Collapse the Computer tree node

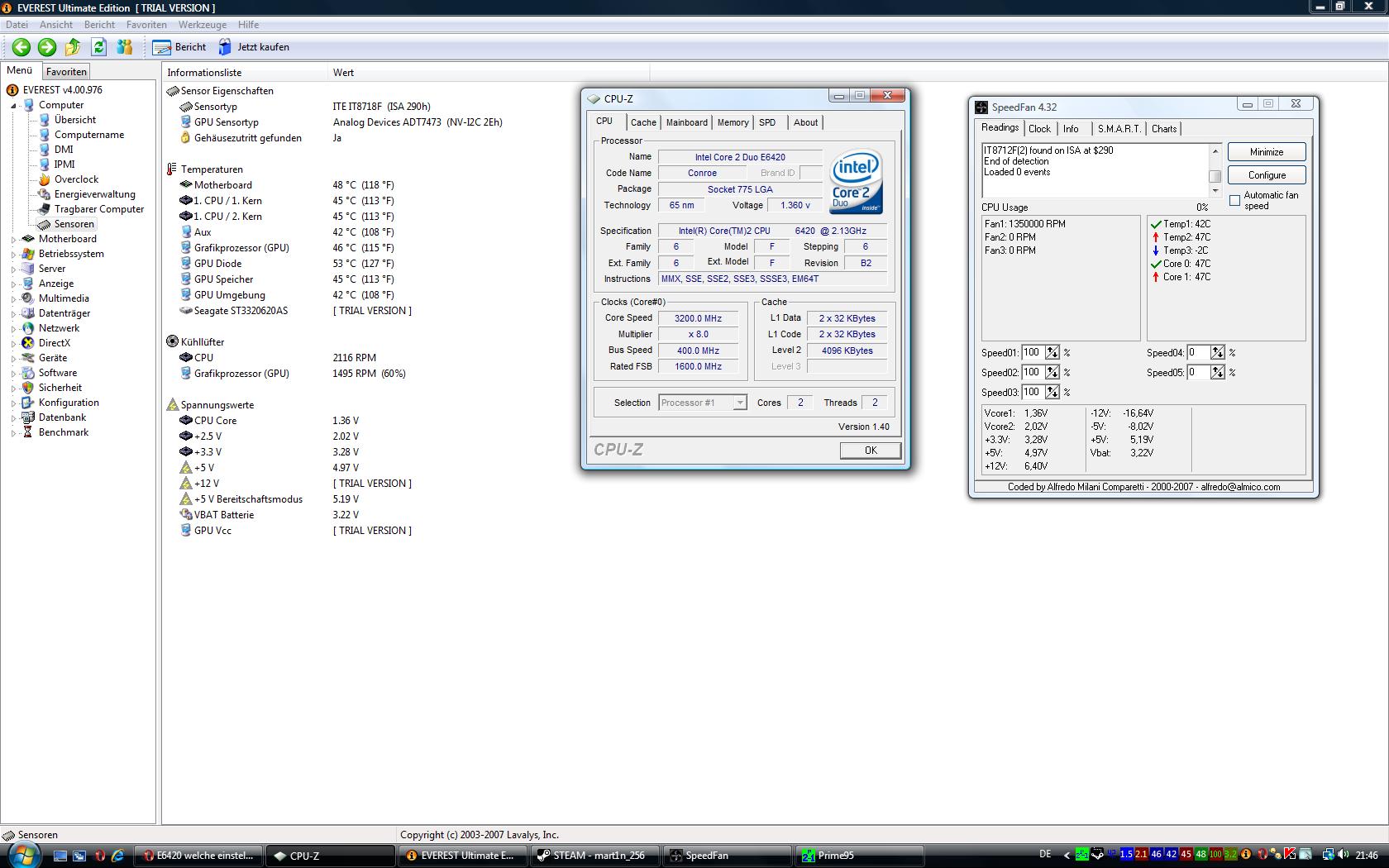[x=13, y=106]
